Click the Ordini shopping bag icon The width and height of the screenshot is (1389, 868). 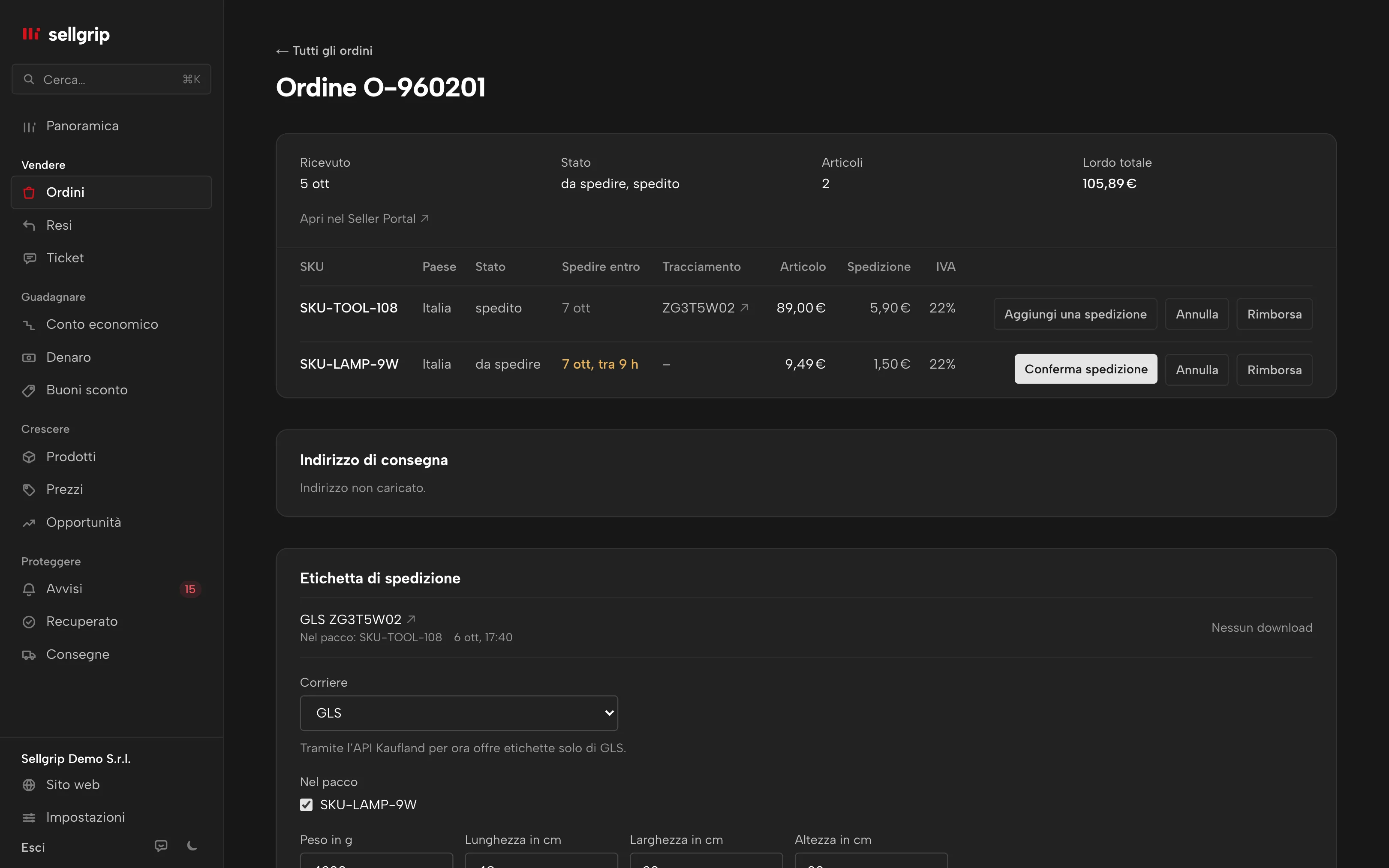coord(29,193)
